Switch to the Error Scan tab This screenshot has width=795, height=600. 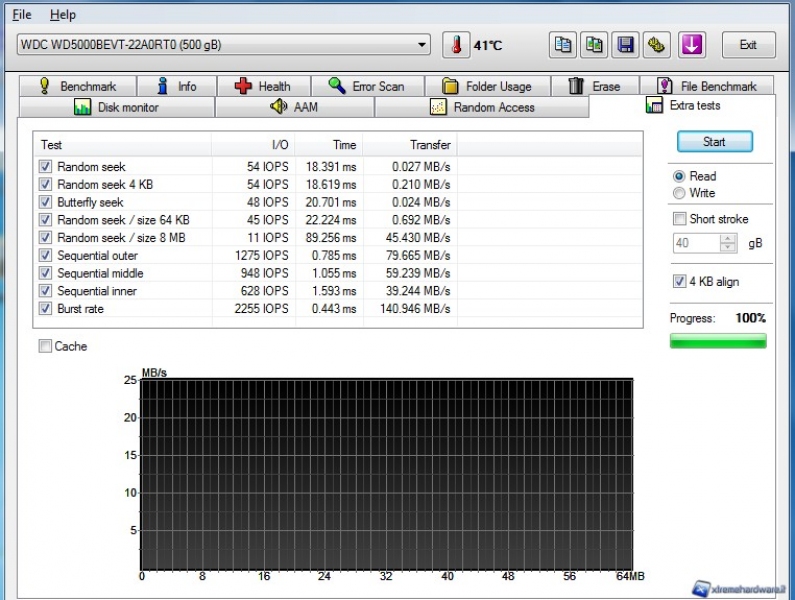(x=366, y=87)
